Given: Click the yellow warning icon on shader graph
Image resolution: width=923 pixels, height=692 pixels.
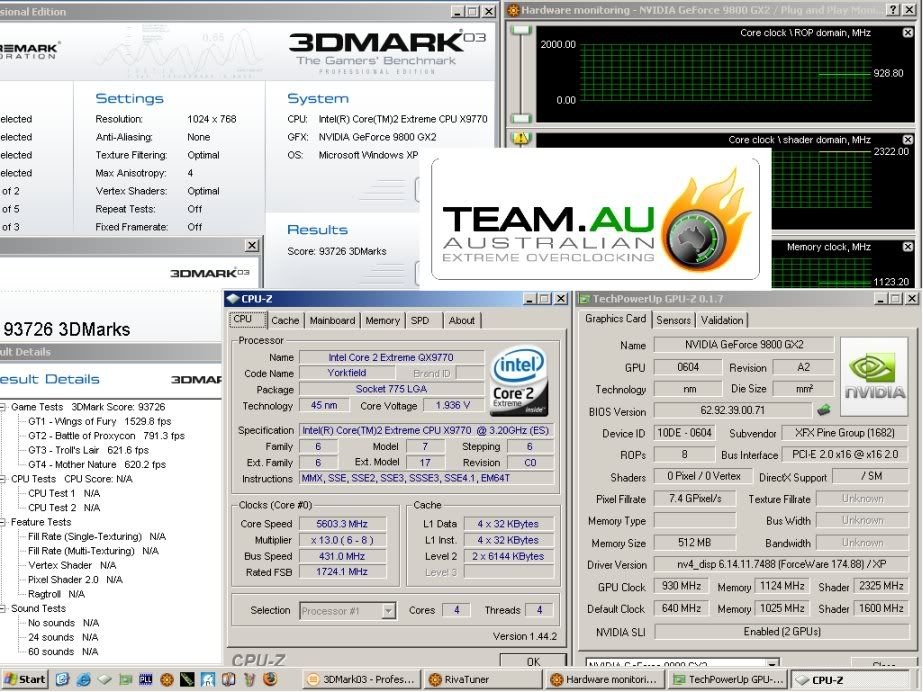Looking at the screenshot, I should 519,138.
